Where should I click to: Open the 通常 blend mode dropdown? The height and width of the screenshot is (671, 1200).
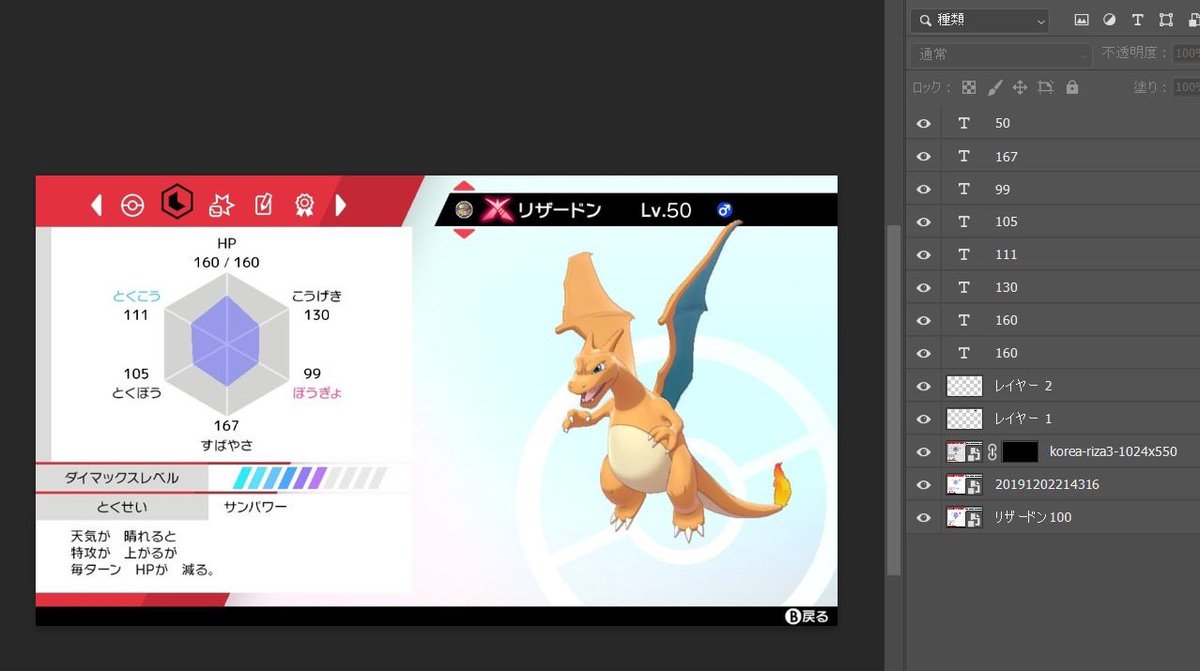point(1001,54)
